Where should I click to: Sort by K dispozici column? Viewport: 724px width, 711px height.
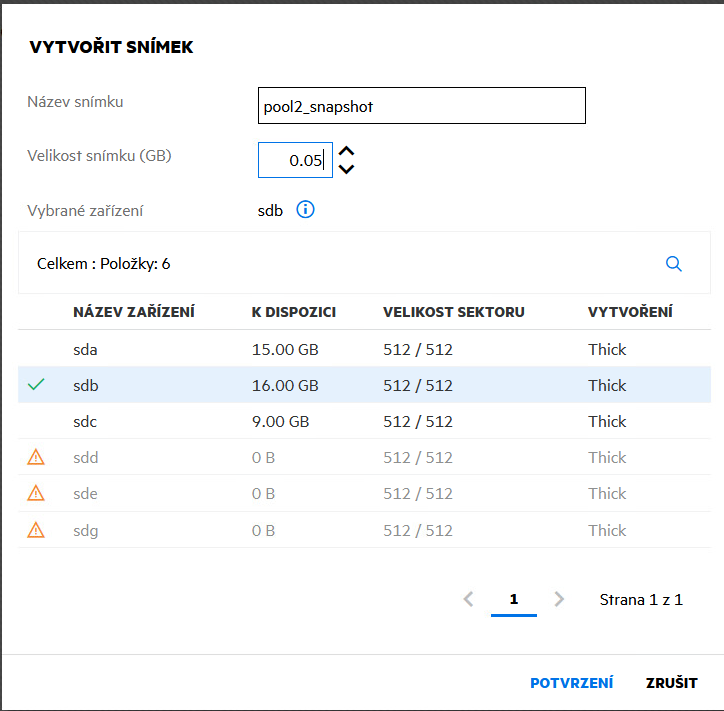click(x=293, y=312)
